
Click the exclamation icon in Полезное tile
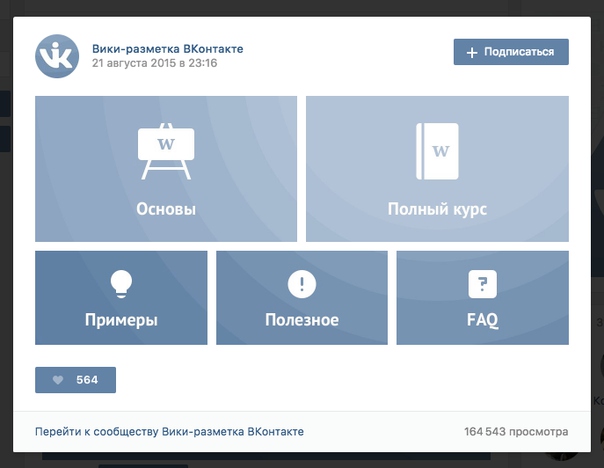click(302, 284)
